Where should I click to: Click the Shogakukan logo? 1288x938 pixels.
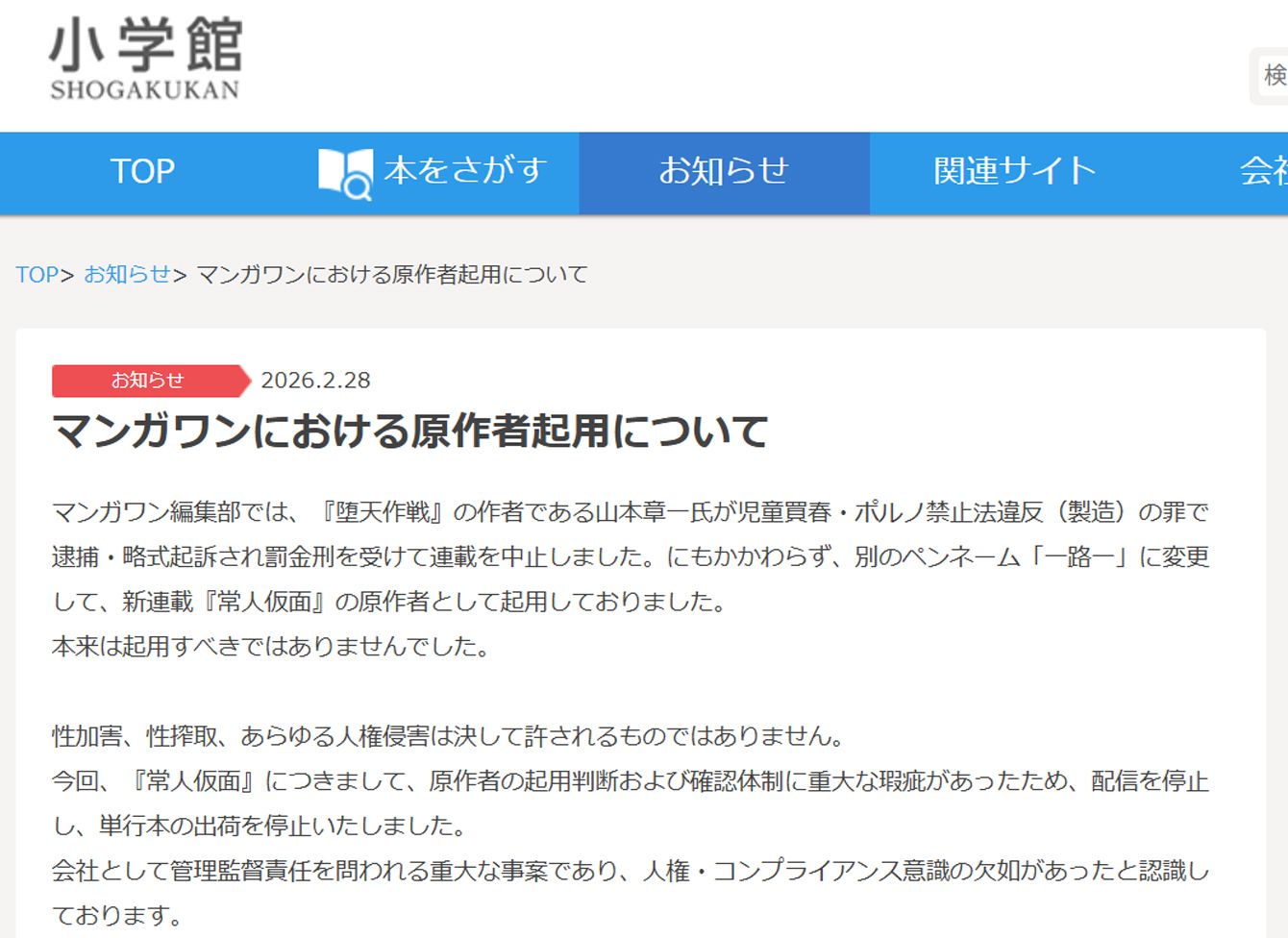(x=145, y=59)
